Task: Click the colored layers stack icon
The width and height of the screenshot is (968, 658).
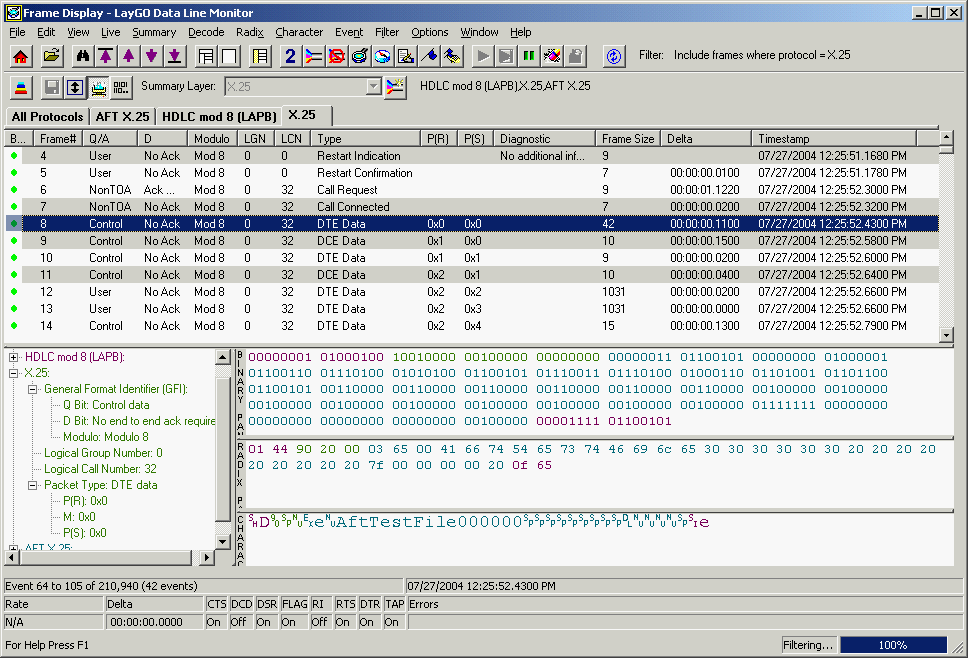Action: pyautogui.click(x=21, y=88)
